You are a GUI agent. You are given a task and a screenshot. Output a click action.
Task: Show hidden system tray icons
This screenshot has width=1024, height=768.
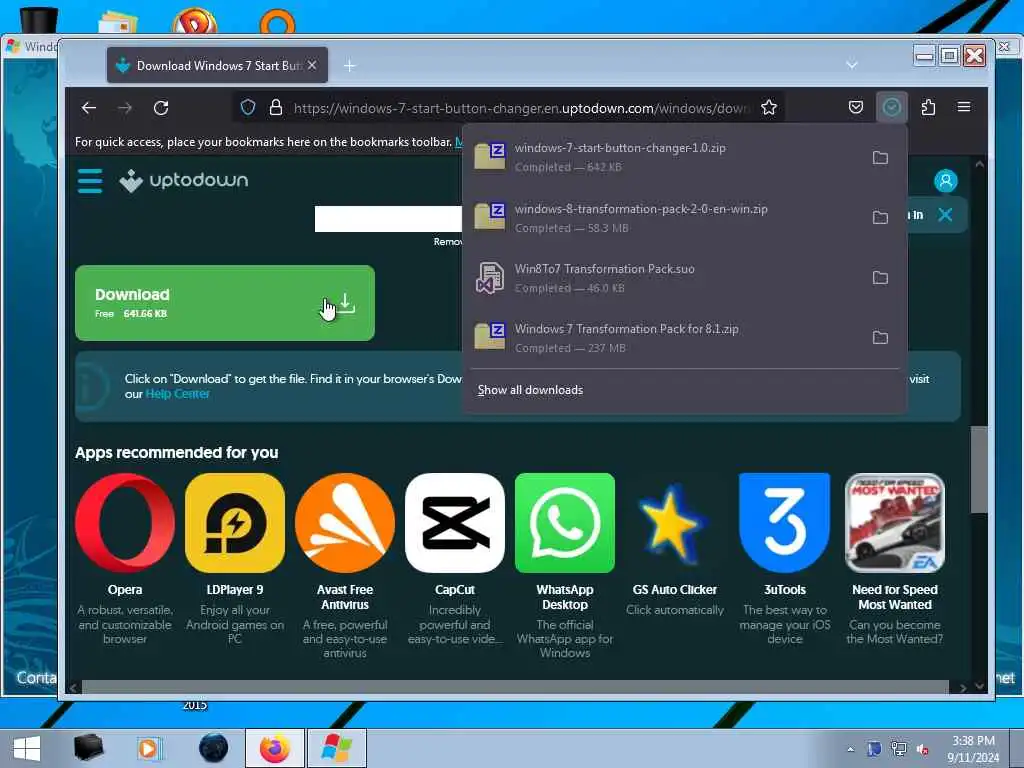pos(850,749)
